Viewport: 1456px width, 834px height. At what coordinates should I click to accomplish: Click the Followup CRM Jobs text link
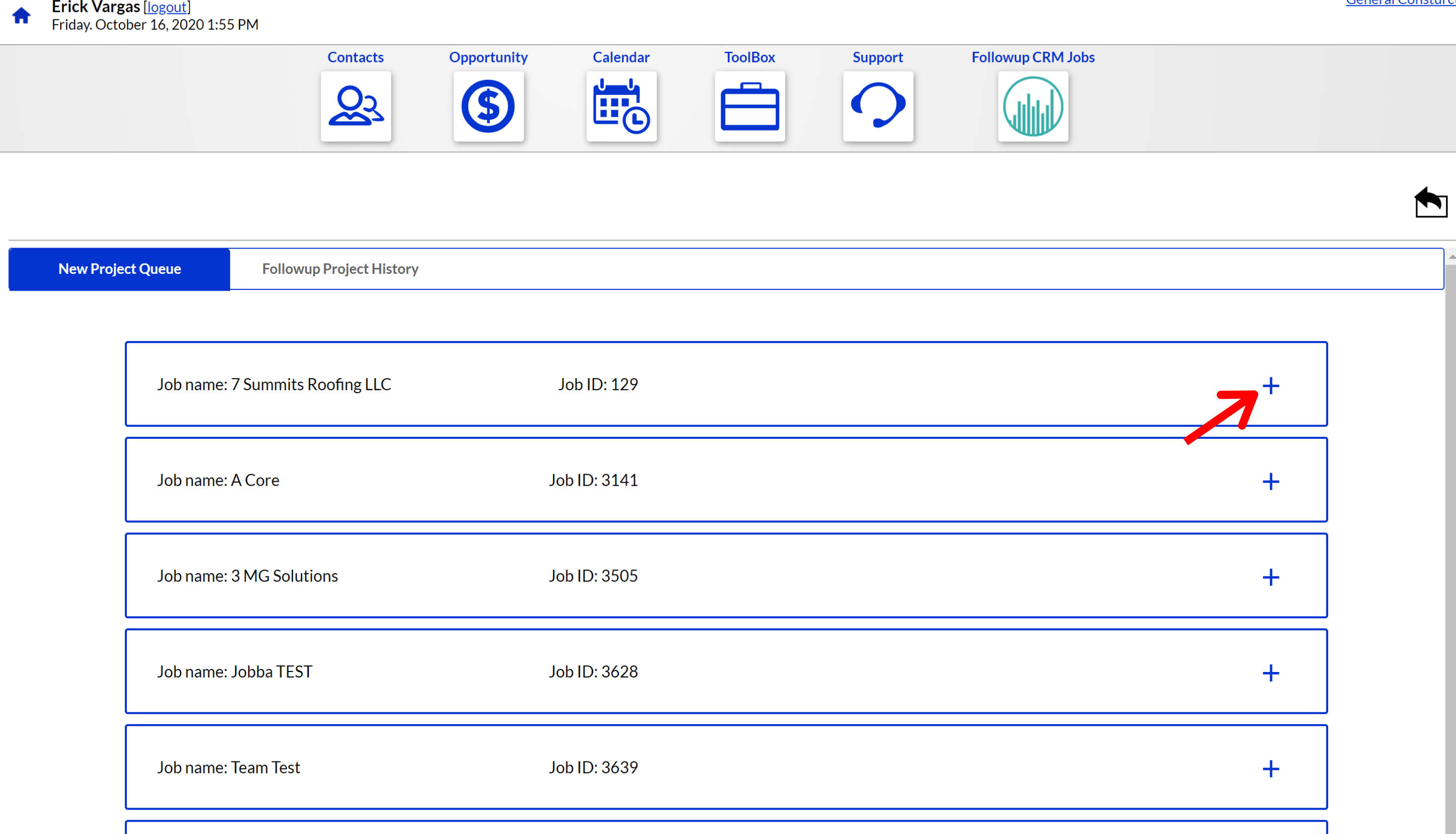click(x=1032, y=57)
